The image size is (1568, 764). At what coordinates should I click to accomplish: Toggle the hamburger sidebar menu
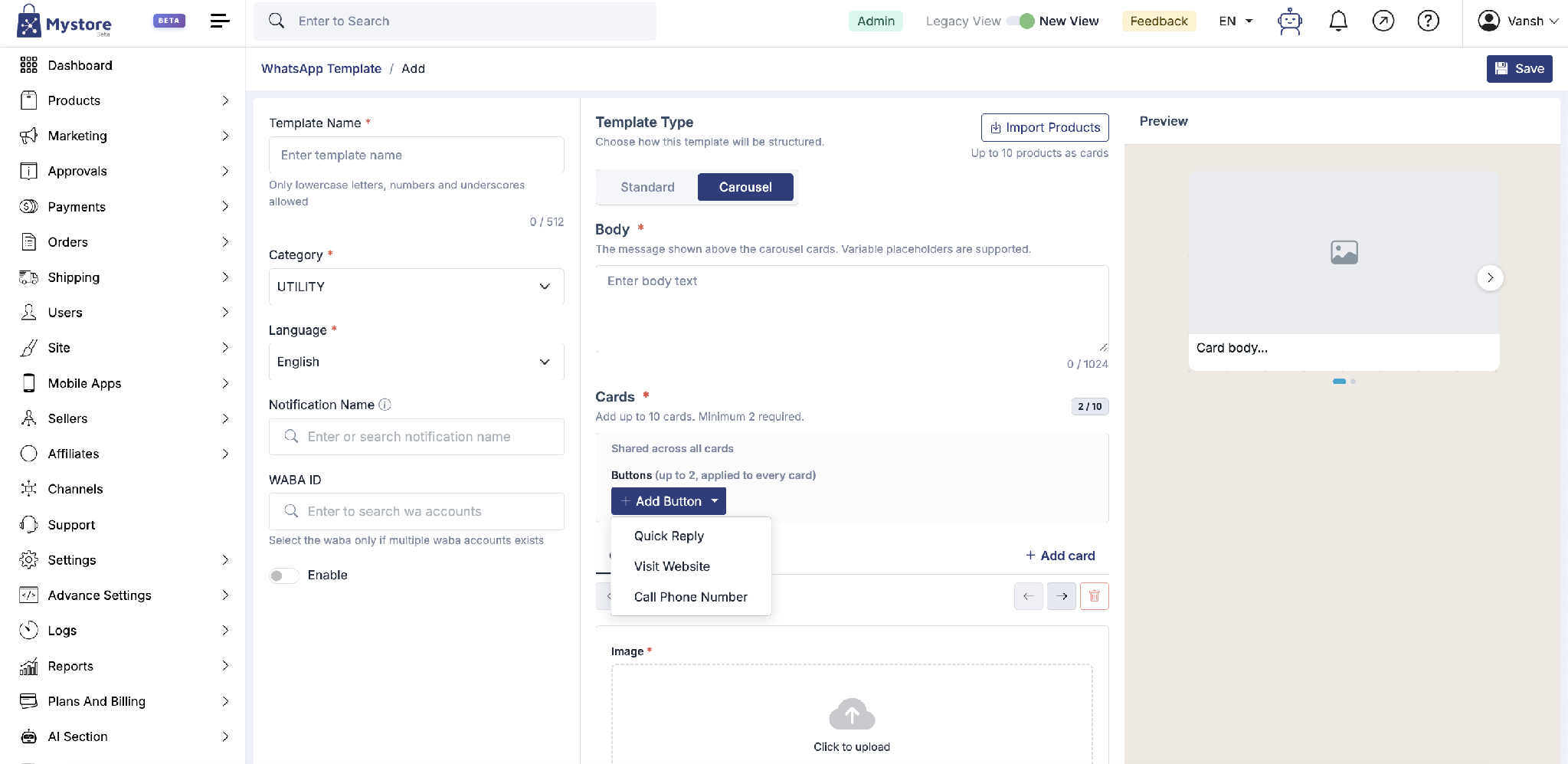coord(220,21)
